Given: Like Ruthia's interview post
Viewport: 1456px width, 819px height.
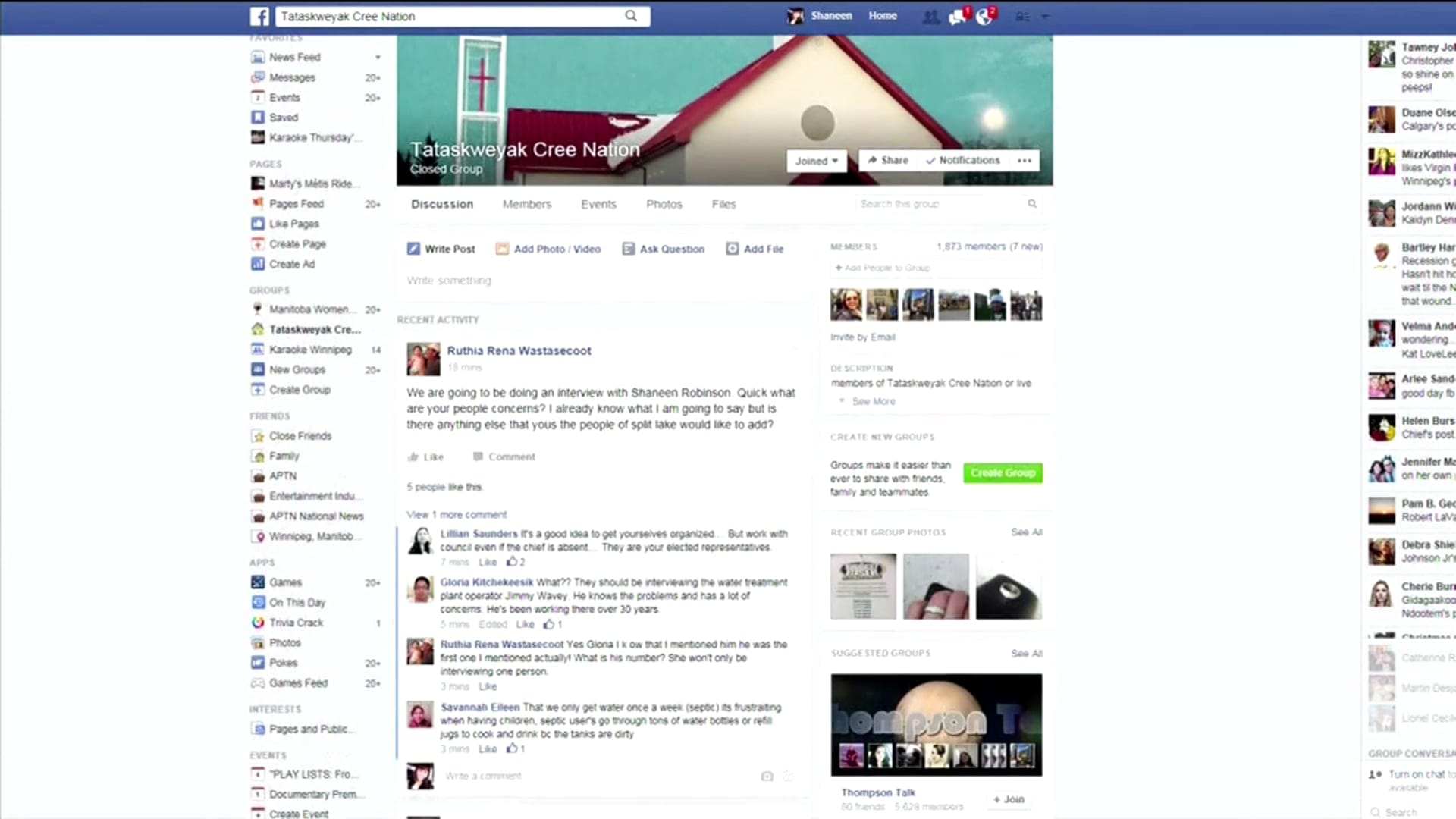Looking at the screenshot, I should (425, 457).
